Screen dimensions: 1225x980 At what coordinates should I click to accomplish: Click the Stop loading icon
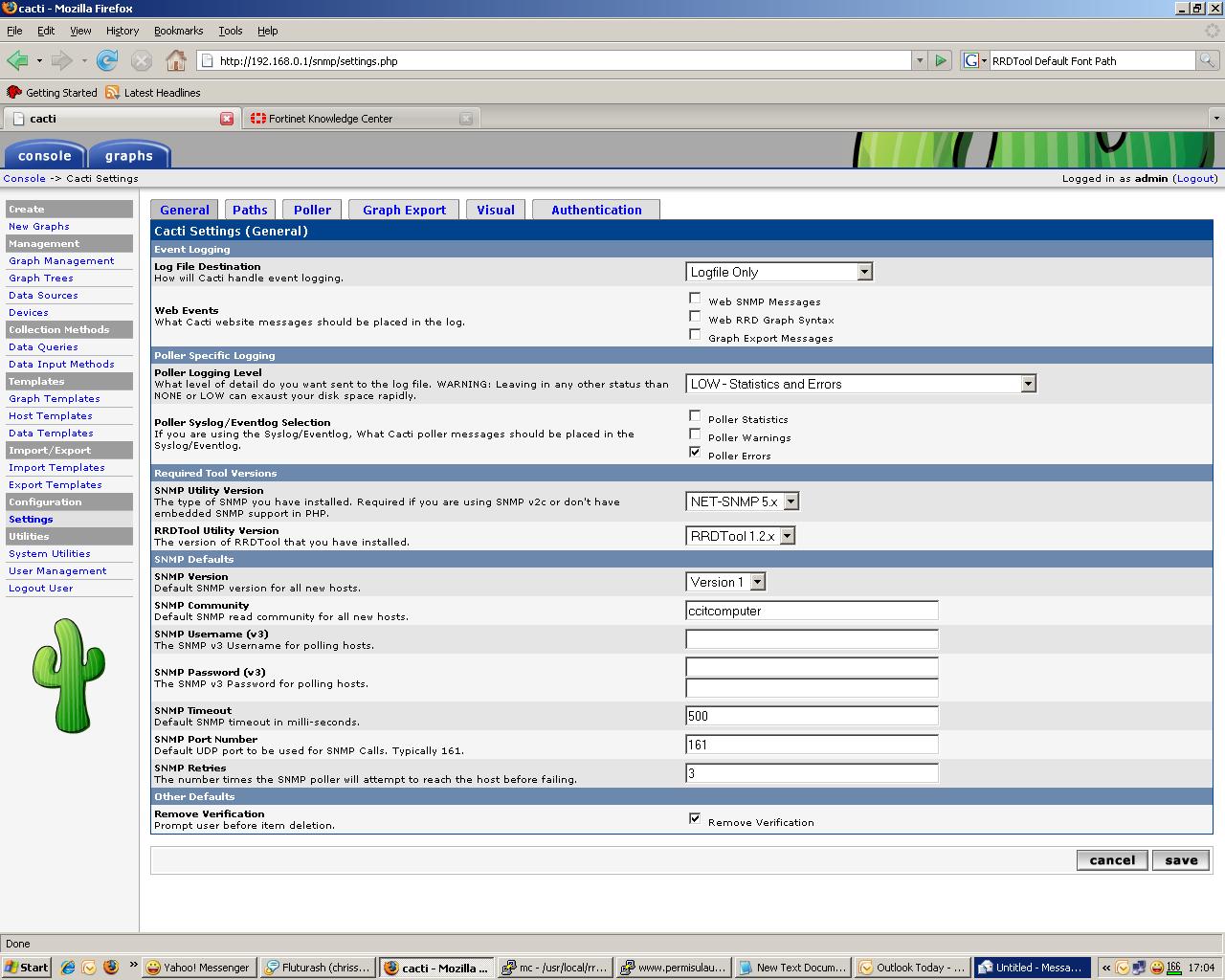[142, 60]
